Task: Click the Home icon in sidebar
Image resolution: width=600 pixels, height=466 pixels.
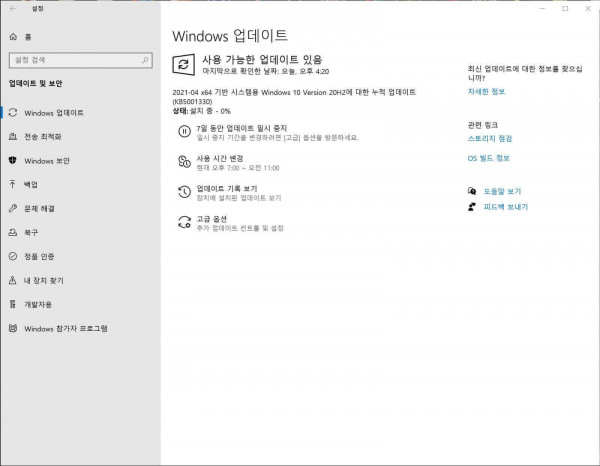Action: click(x=13, y=37)
